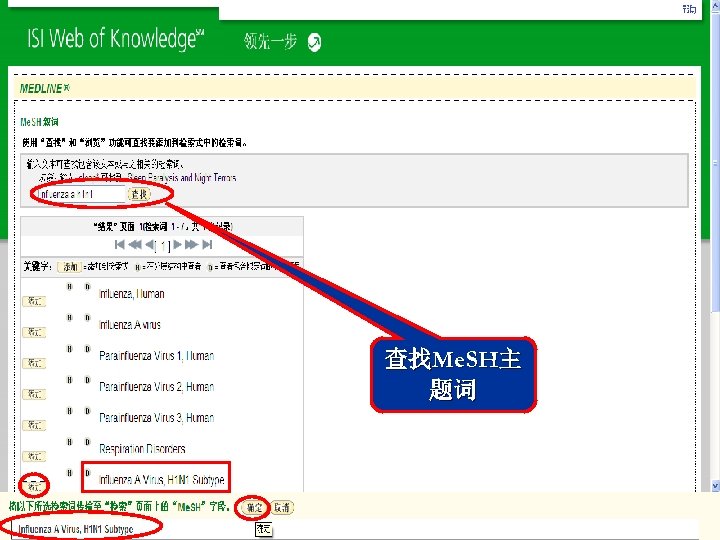Add Respiration Disorders to the query
Viewport: 720px width, 540px height.
(x=34, y=456)
